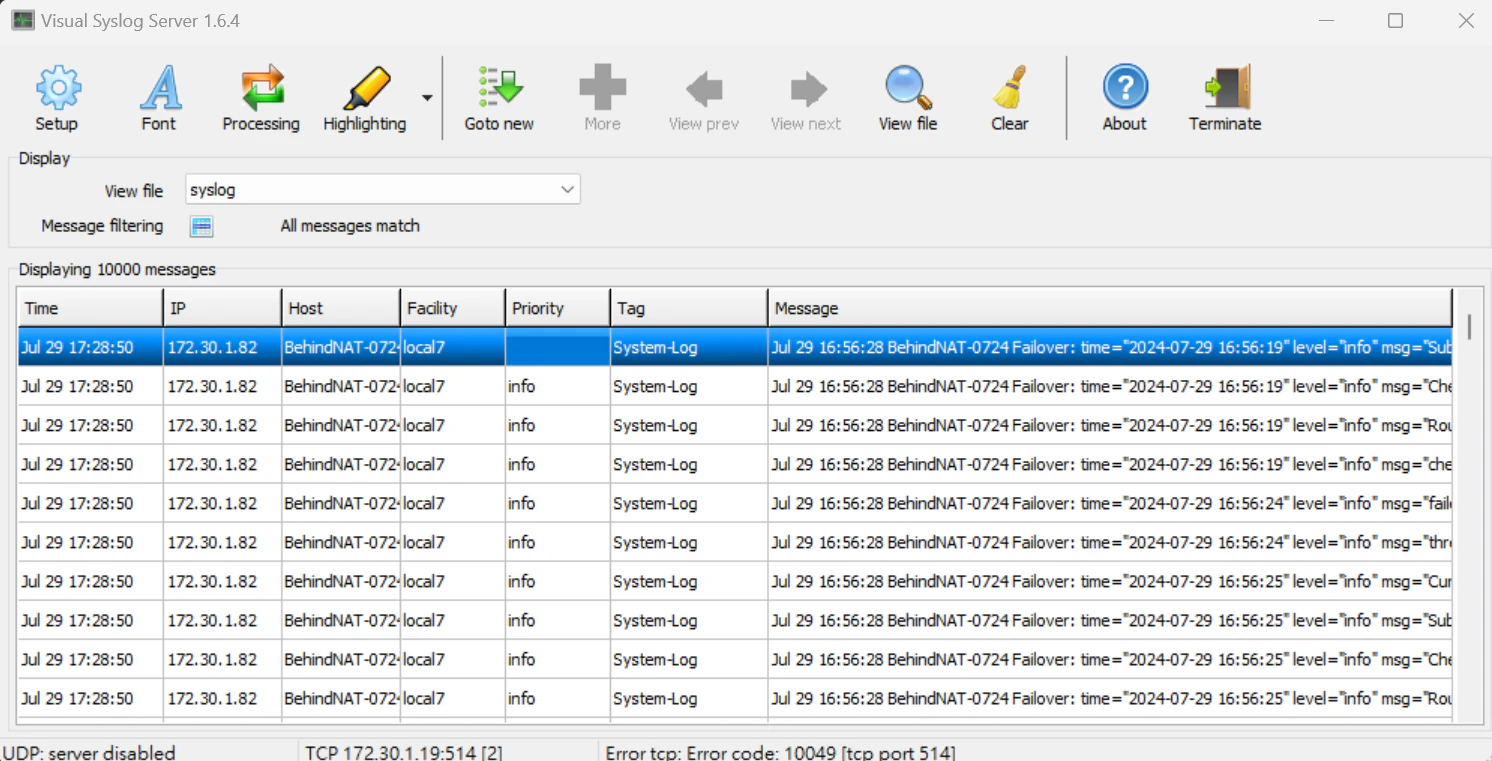Open the Font settings icon

coord(159,88)
